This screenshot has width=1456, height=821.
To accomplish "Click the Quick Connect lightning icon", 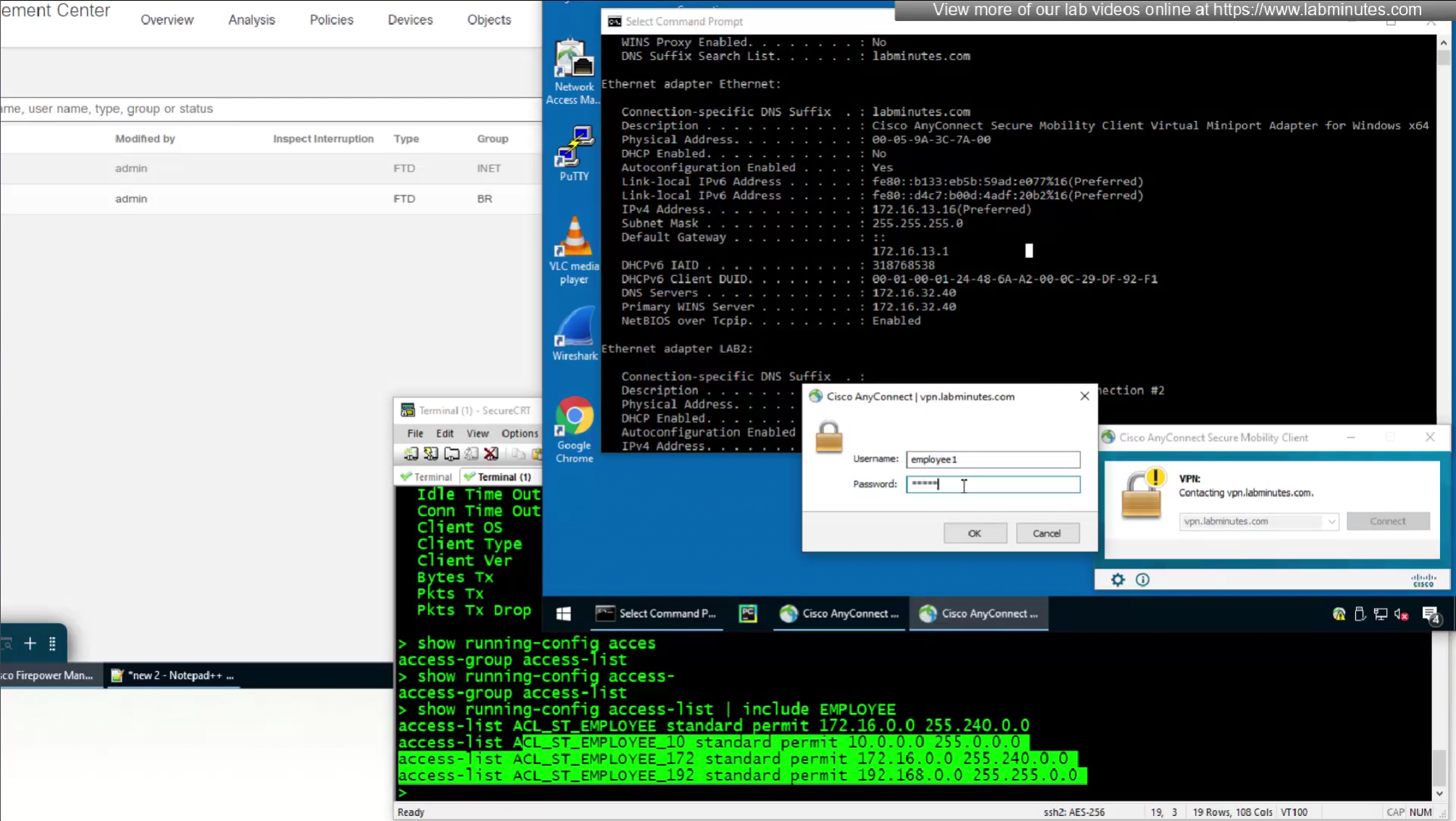I will 430,454.
